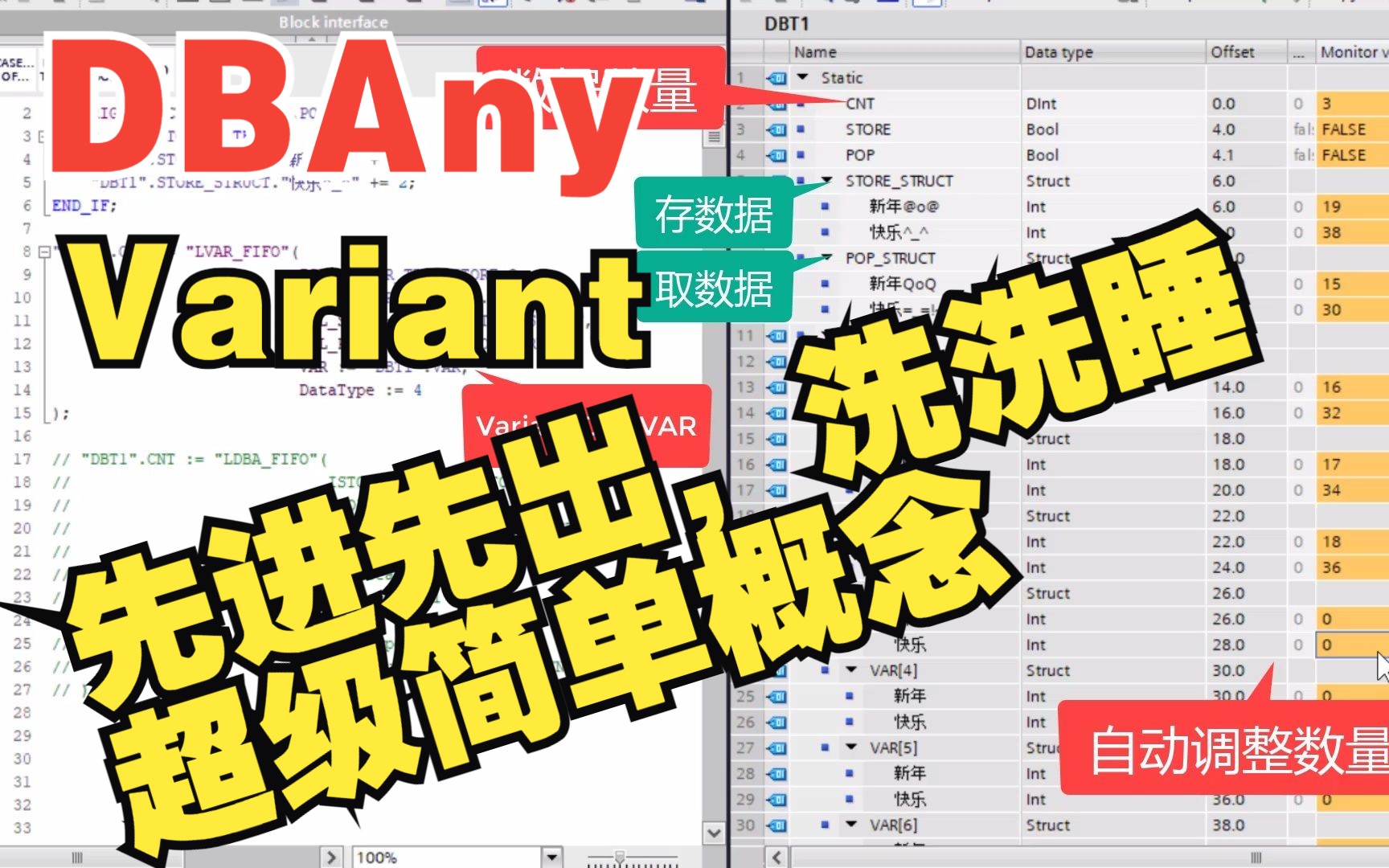This screenshot has width=1389, height=868.
Task: Click the code editor zoom slider
Action: [620, 858]
